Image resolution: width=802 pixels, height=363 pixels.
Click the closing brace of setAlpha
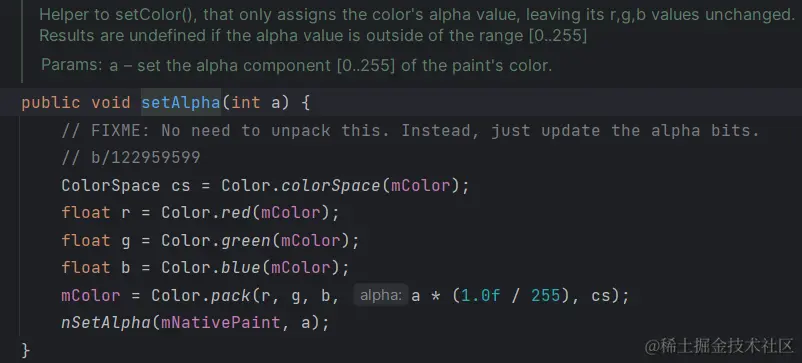click(26, 351)
